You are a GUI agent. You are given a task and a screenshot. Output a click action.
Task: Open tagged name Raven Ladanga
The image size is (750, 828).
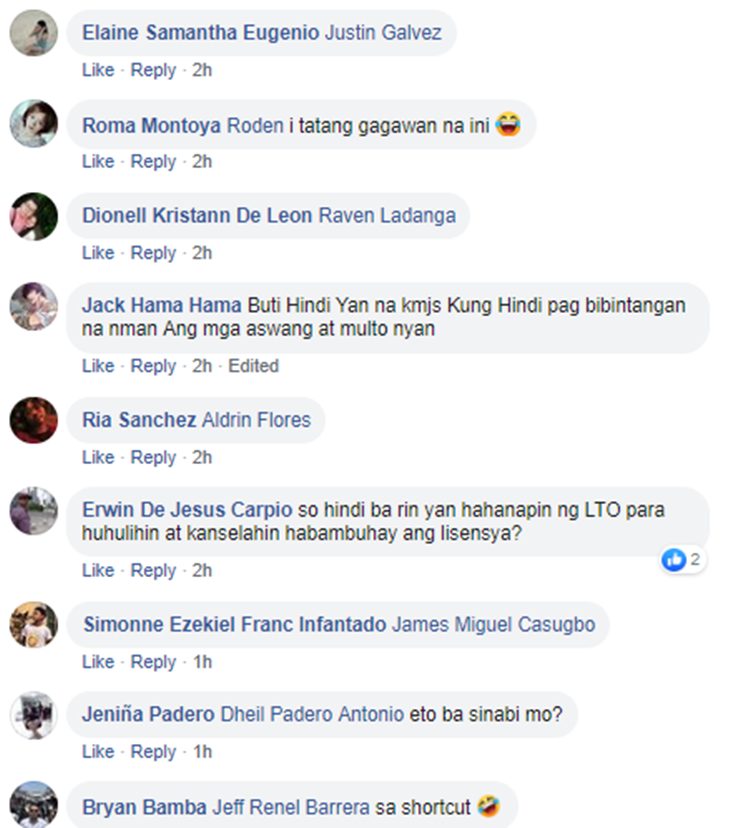click(x=387, y=215)
